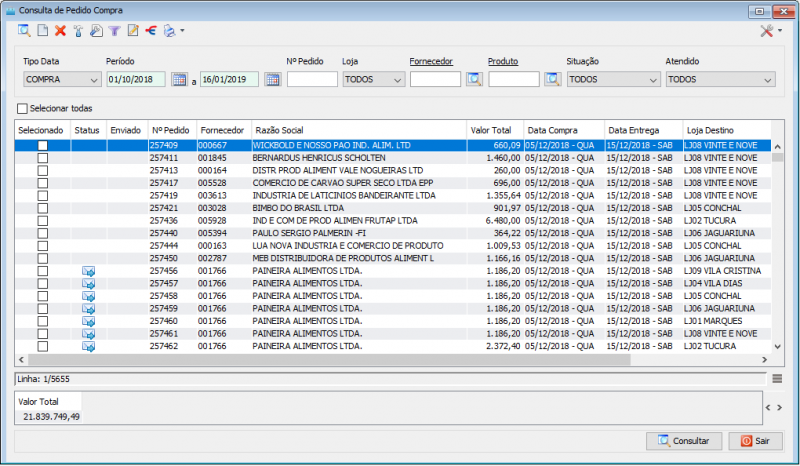Click the horizontal scrollbar right arrow
This screenshot has height=466, width=800.
point(764,360)
